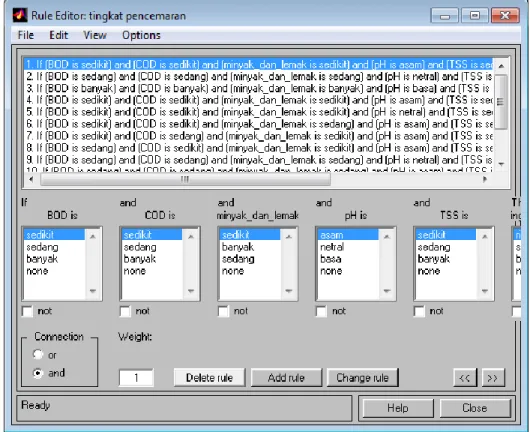Image resolution: width=530 pixels, height=432 pixels.
Task: Click the Delete rule button
Action: coord(210,378)
